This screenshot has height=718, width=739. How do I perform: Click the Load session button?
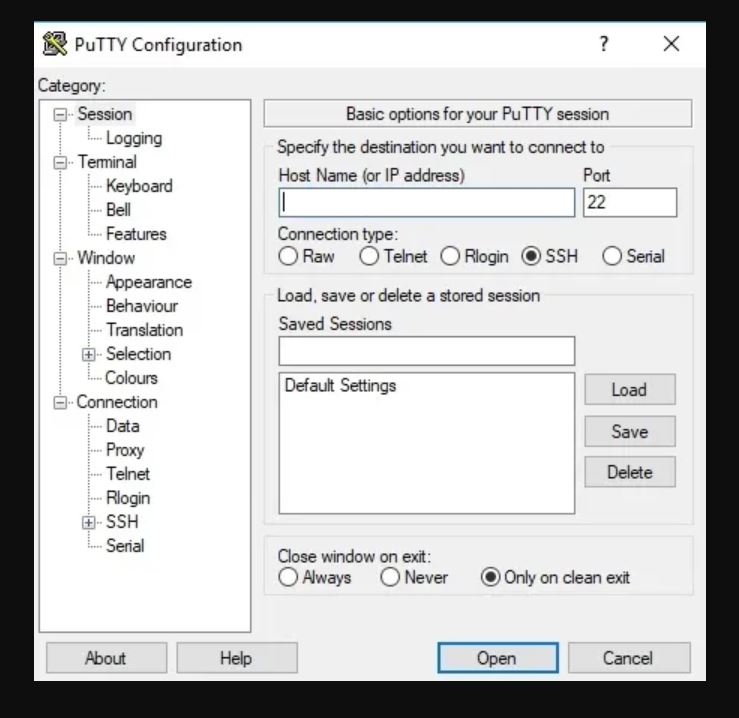(x=629, y=390)
